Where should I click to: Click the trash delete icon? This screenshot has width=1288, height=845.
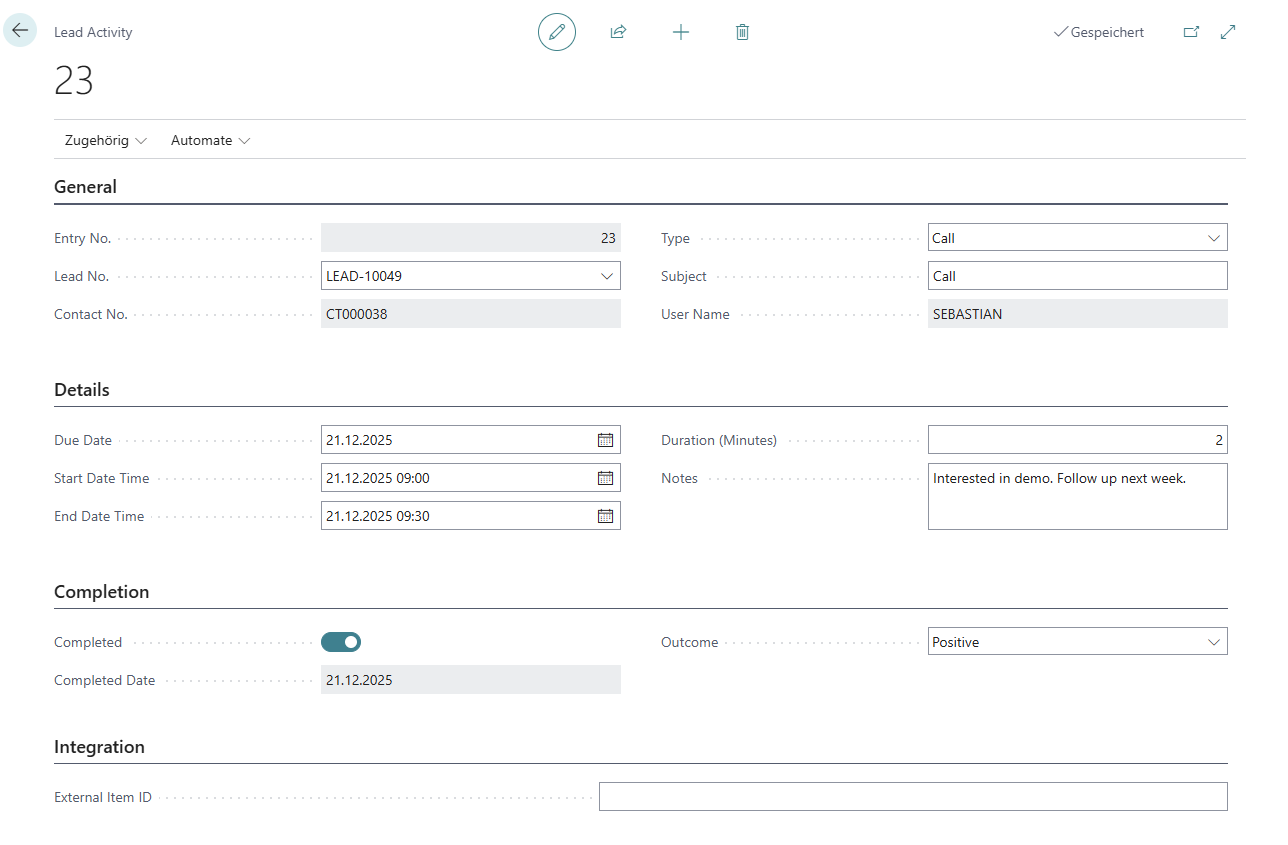[x=742, y=32]
